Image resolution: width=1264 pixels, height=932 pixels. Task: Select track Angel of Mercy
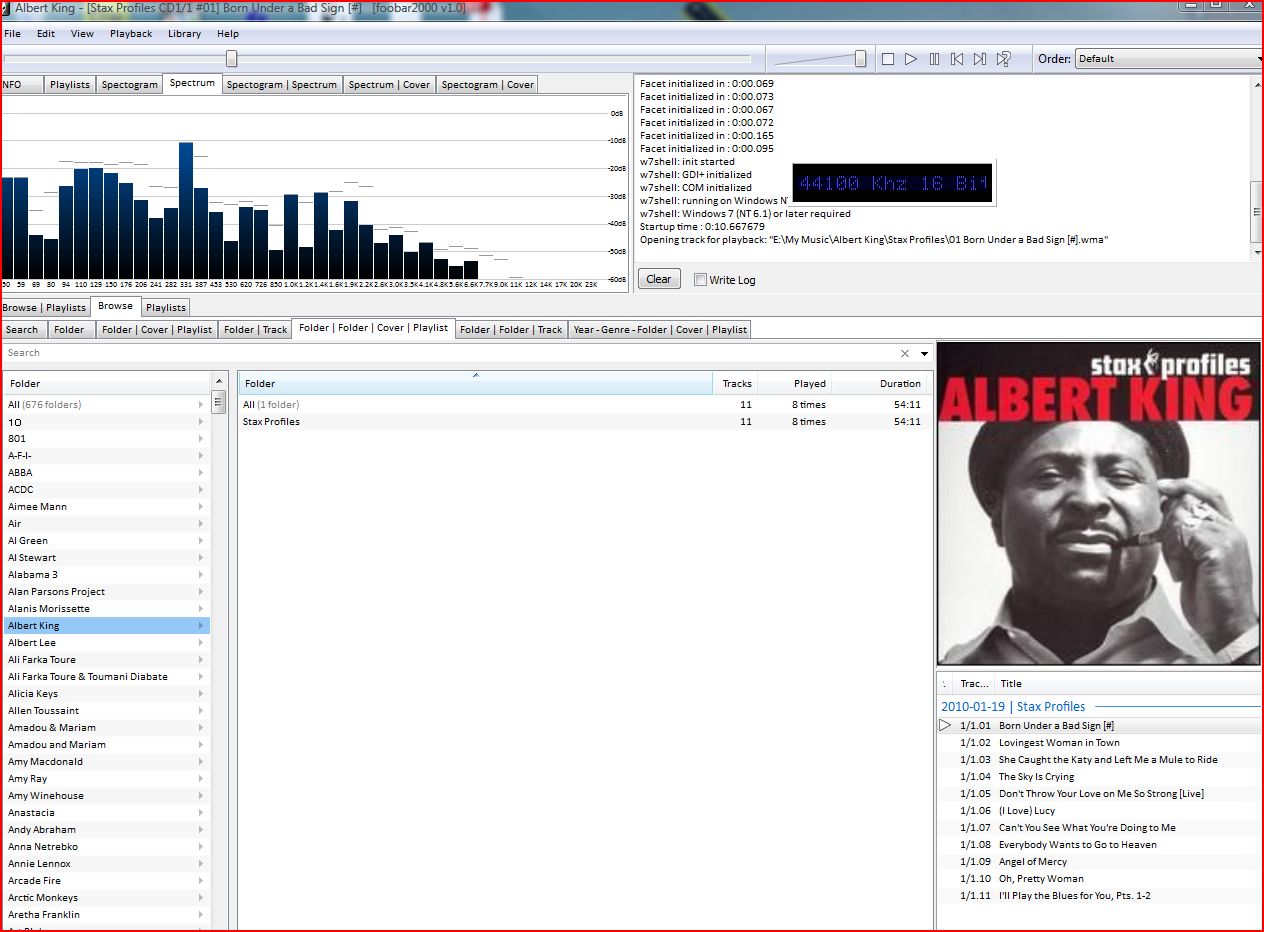point(1099,862)
